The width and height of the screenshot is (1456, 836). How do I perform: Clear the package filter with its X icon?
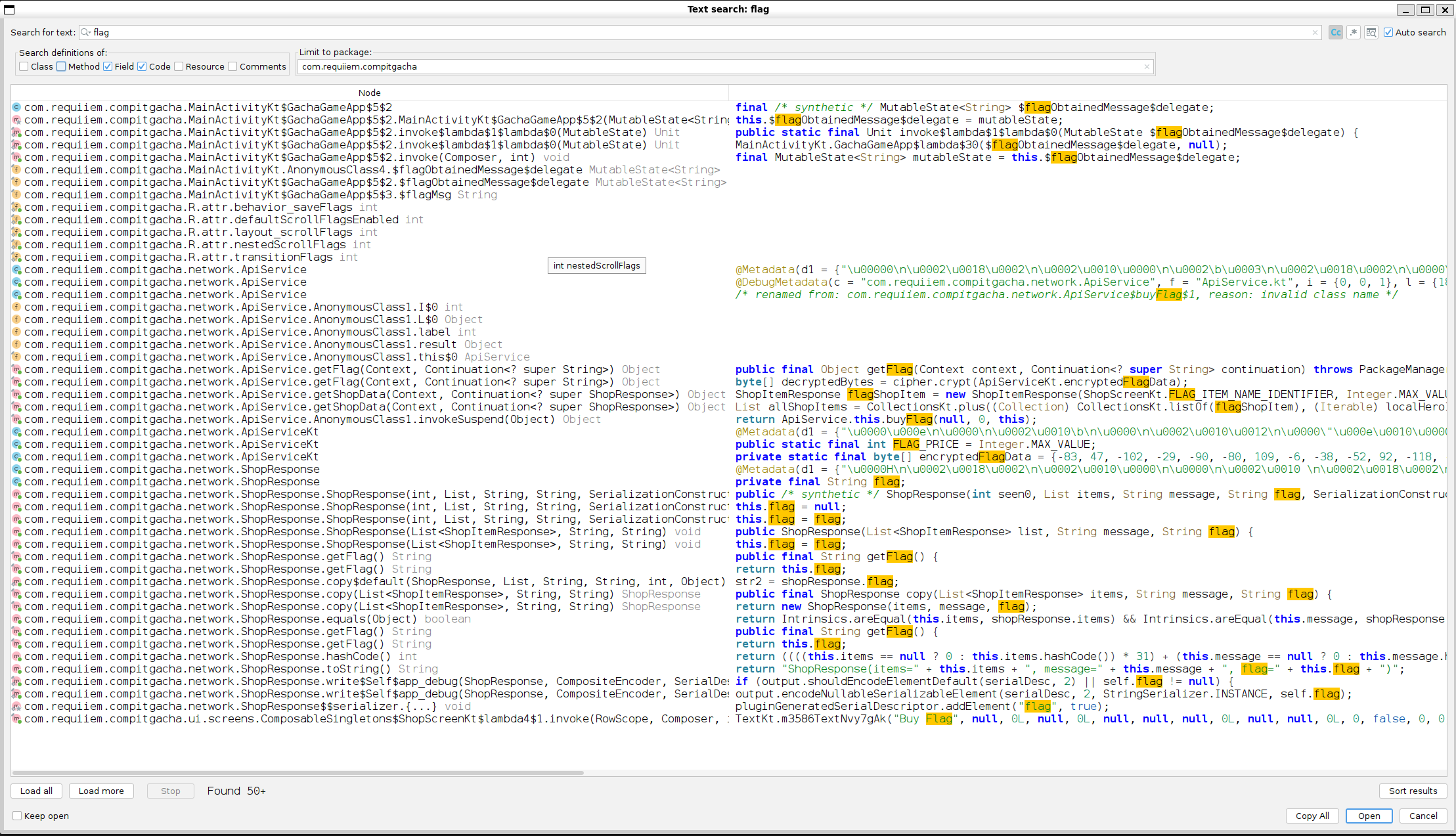click(1147, 66)
